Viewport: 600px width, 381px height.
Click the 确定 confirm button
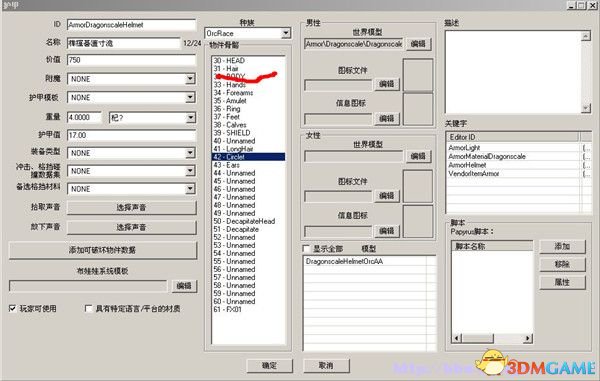[270, 366]
